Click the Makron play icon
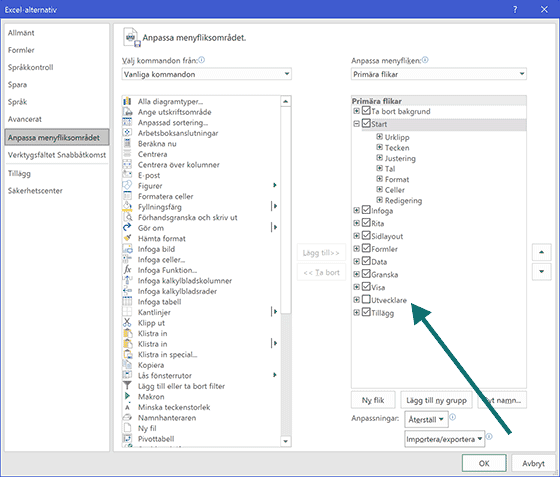The width and height of the screenshot is (560, 477). [127, 397]
